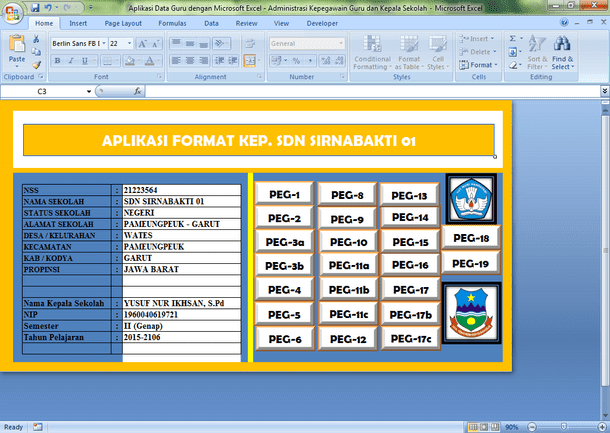Toggle bold formatting

click(58, 61)
